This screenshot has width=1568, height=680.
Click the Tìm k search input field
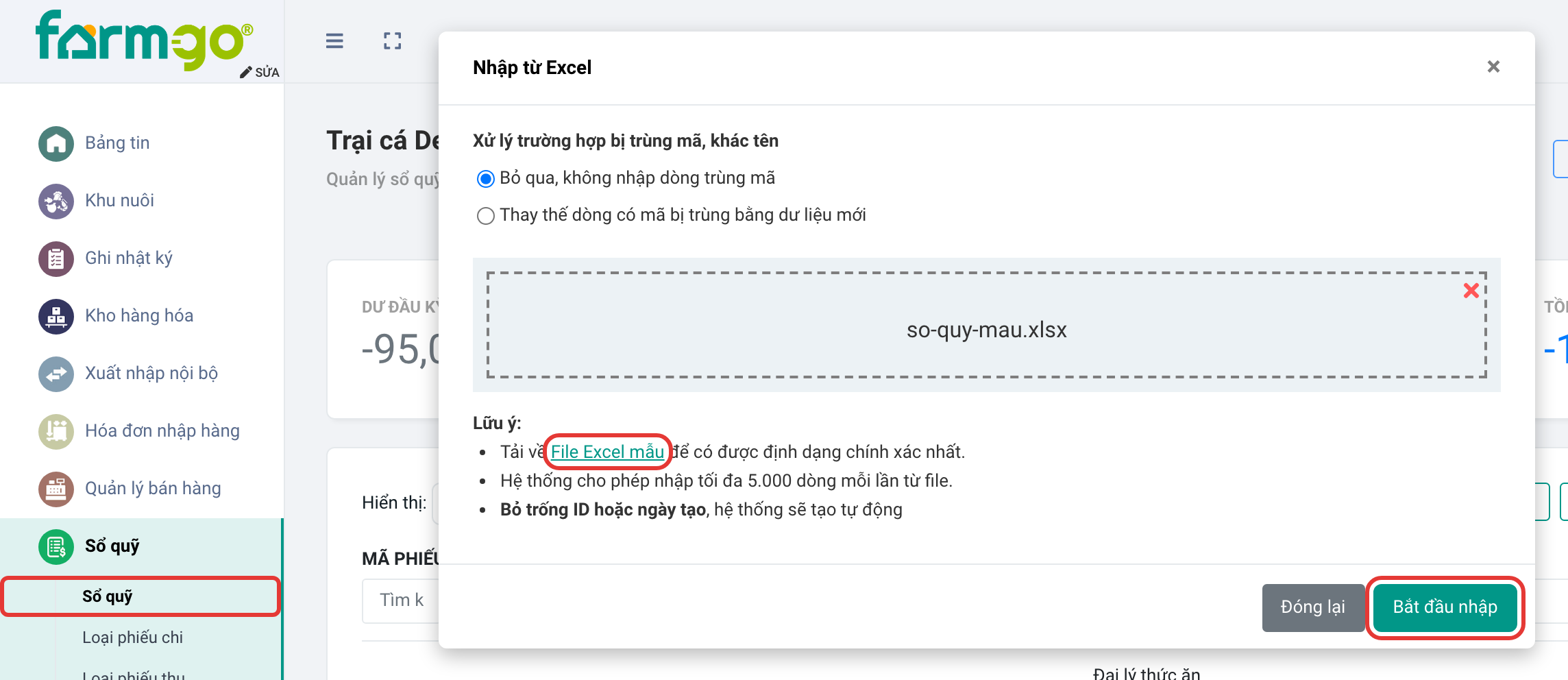coord(402,600)
